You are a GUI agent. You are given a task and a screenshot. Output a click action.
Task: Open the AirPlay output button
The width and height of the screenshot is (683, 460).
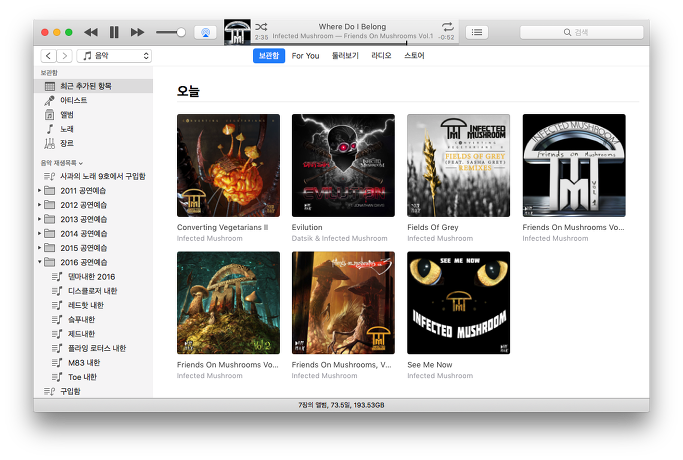205,32
